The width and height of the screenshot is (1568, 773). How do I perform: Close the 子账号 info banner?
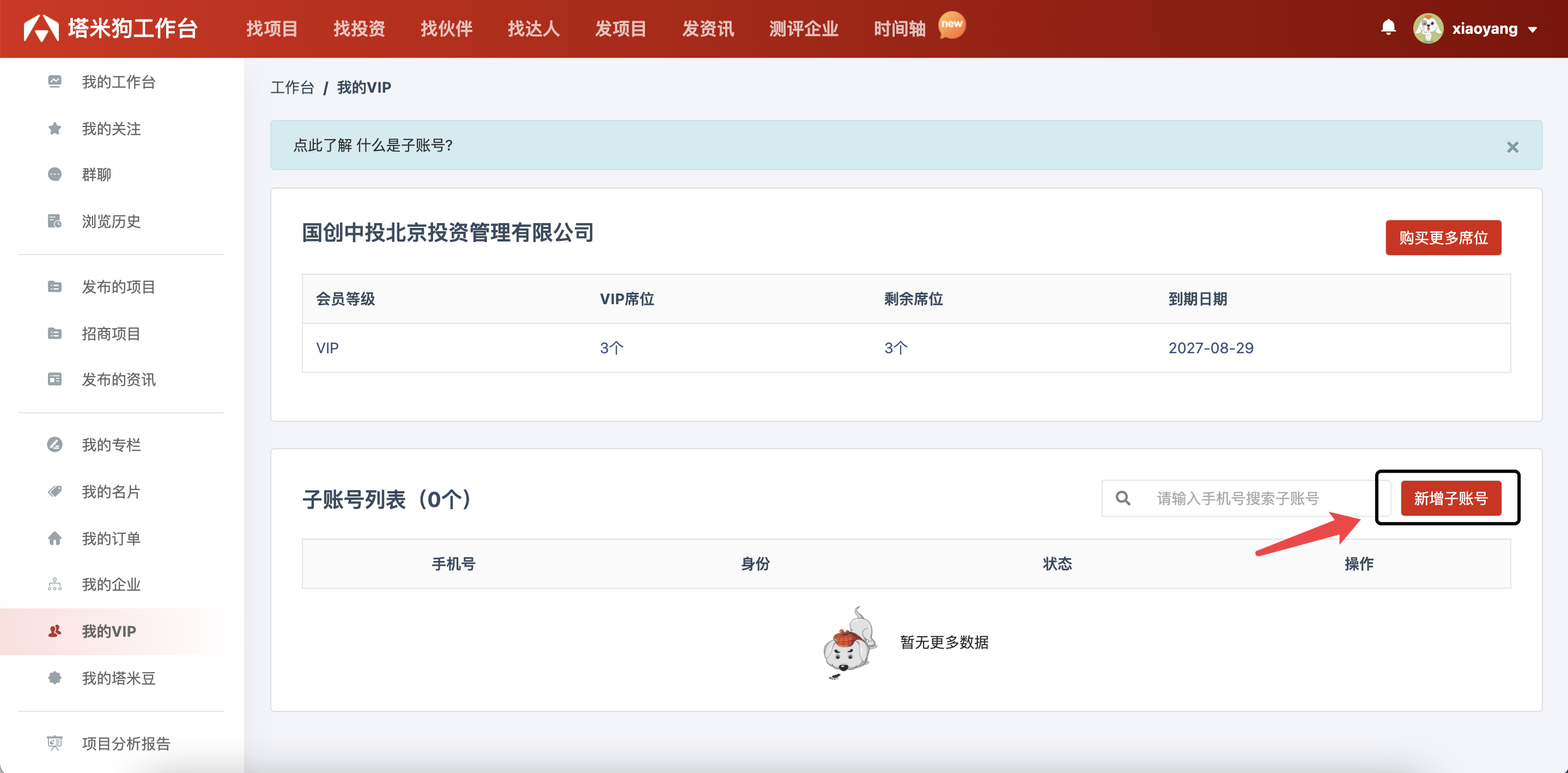(x=1512, y=147)
